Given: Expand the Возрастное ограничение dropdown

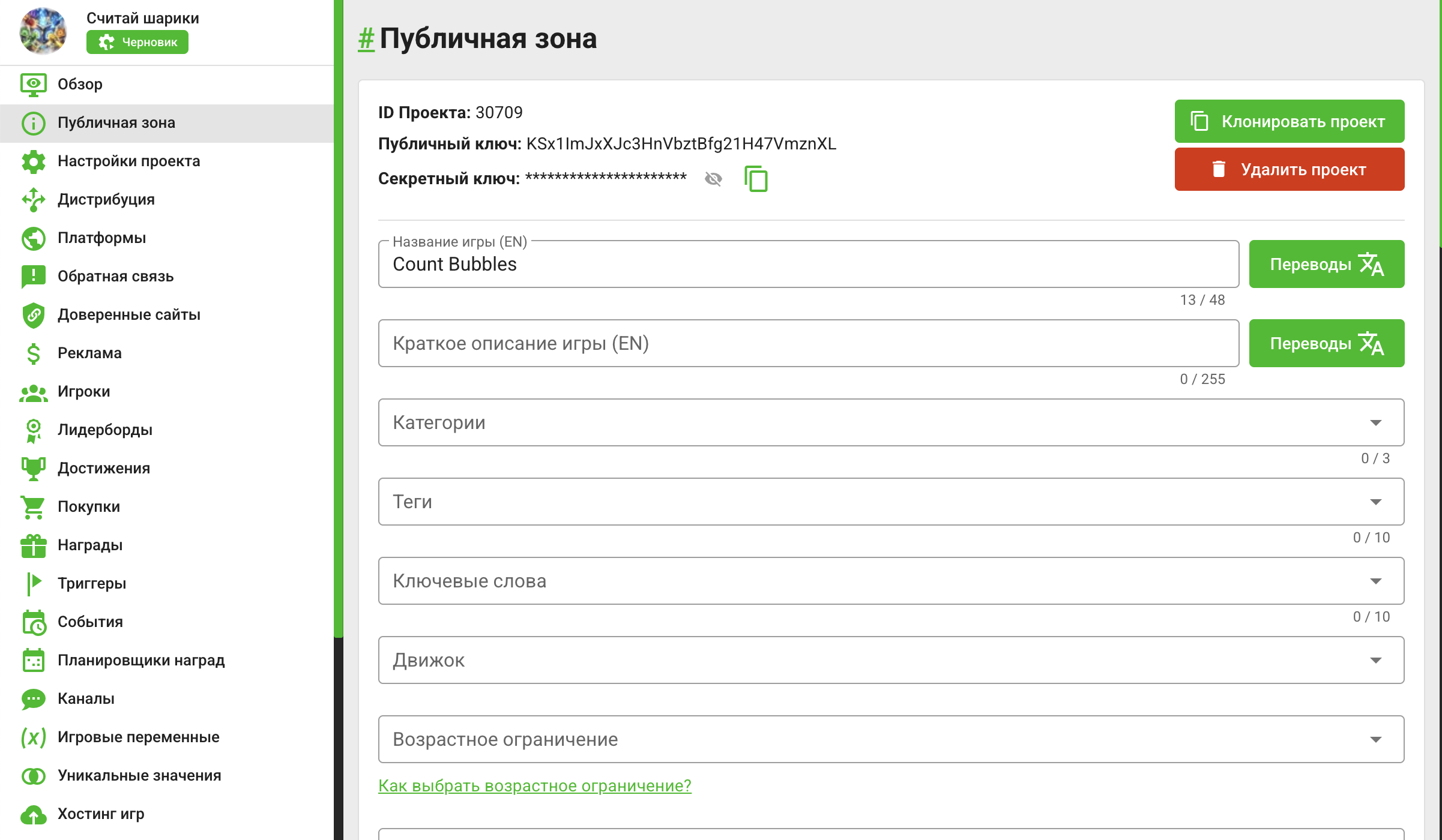Looking at the screenshot, I should [891, 739].
